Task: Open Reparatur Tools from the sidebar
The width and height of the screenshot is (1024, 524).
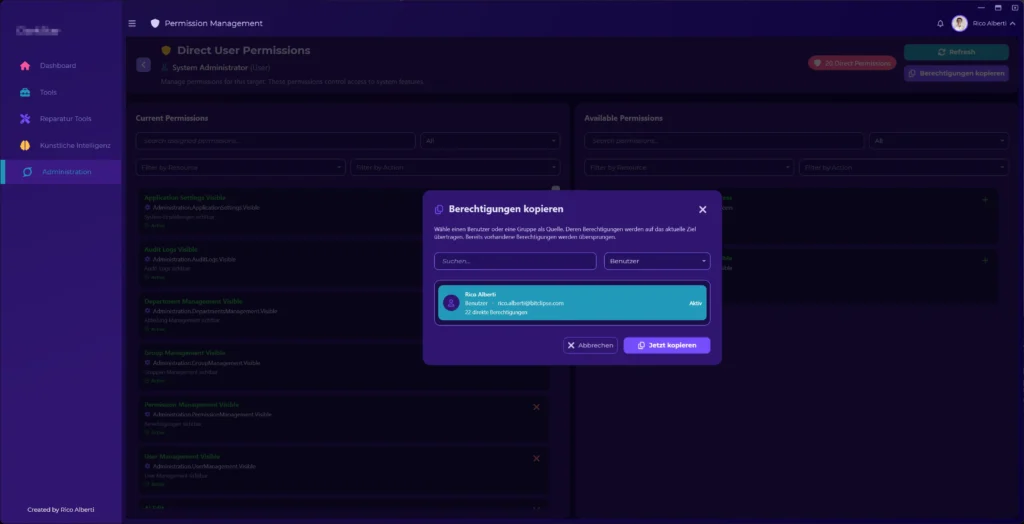Action: point(61,119)
